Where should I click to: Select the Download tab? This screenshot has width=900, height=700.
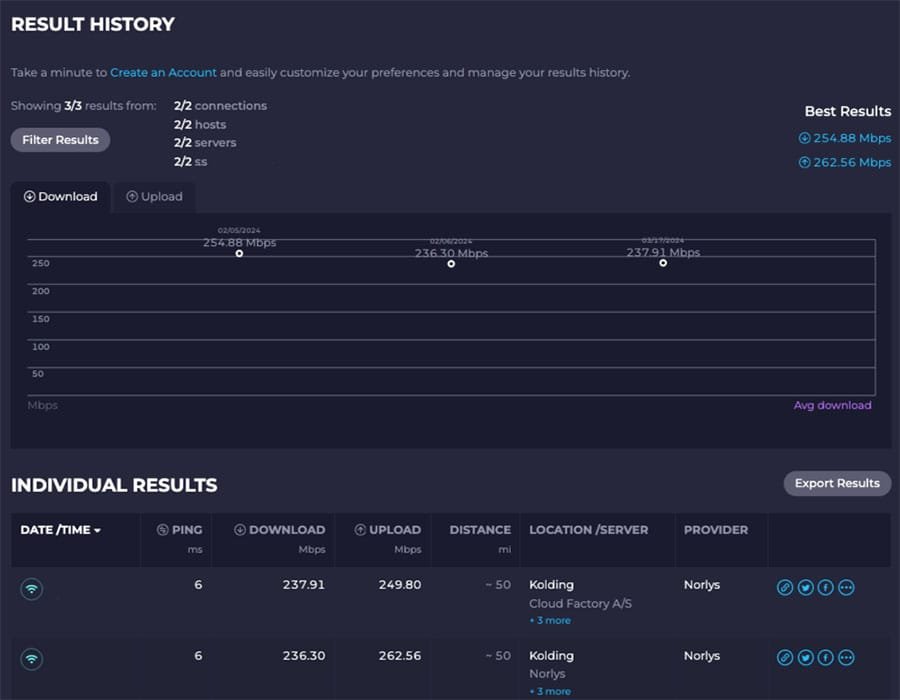[x=61, y=196]
